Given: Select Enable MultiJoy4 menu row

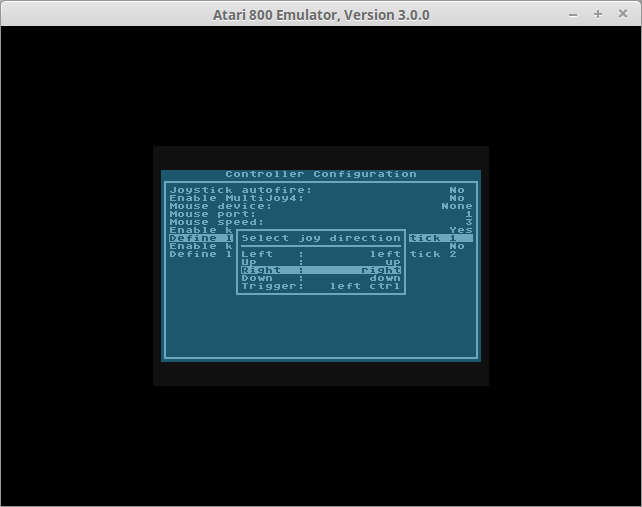Looking at the screenshot, I should click(321, 198).
